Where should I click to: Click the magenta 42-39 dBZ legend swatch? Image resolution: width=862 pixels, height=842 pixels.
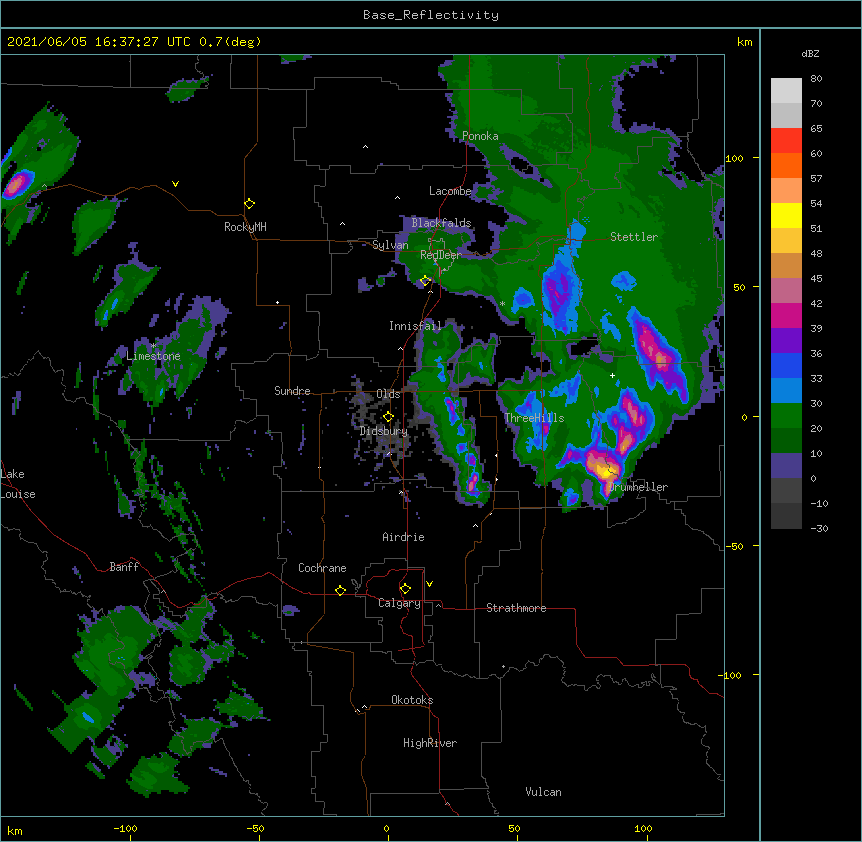tap(786, 315)
